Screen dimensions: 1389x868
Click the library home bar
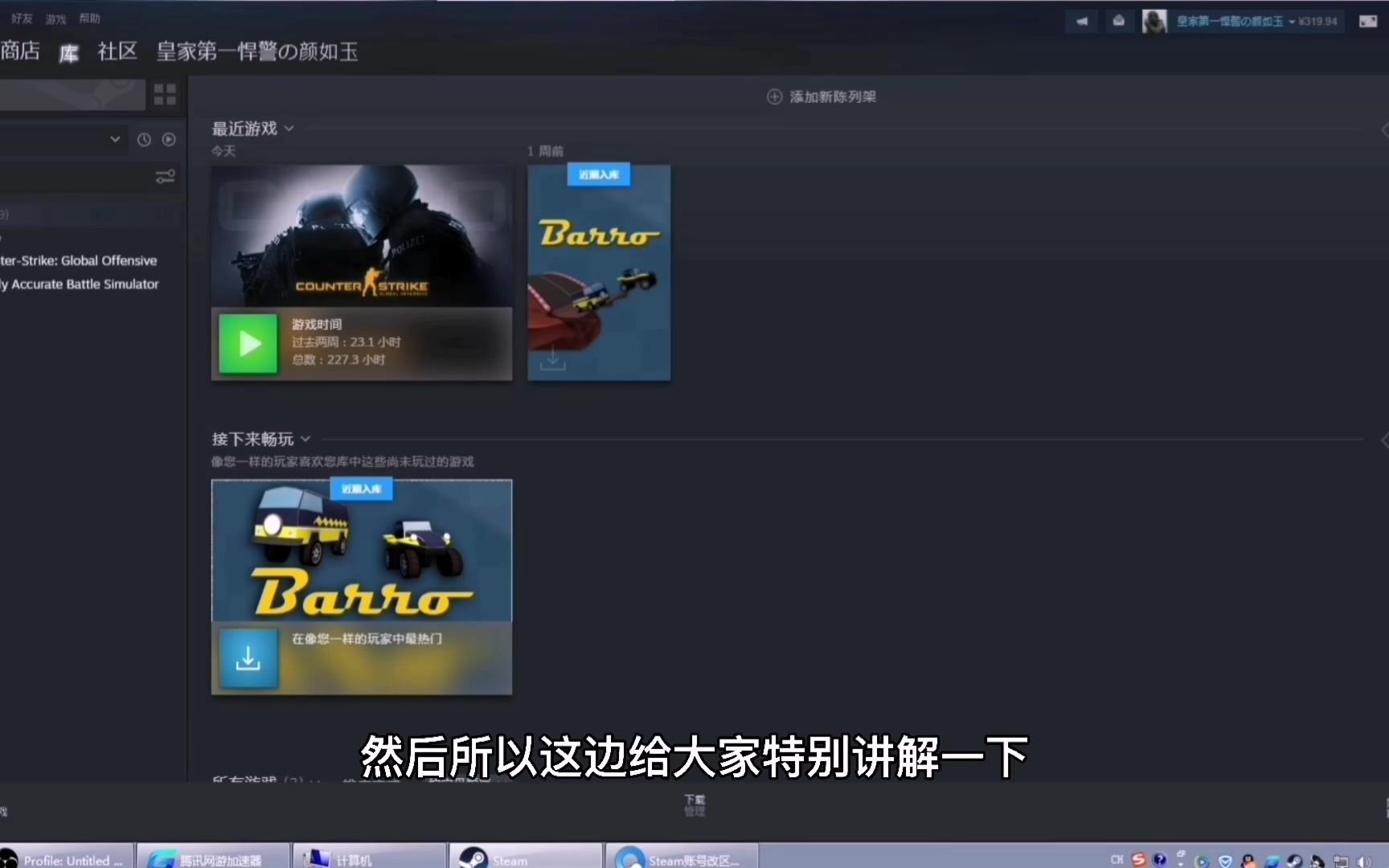click(72, 95)
